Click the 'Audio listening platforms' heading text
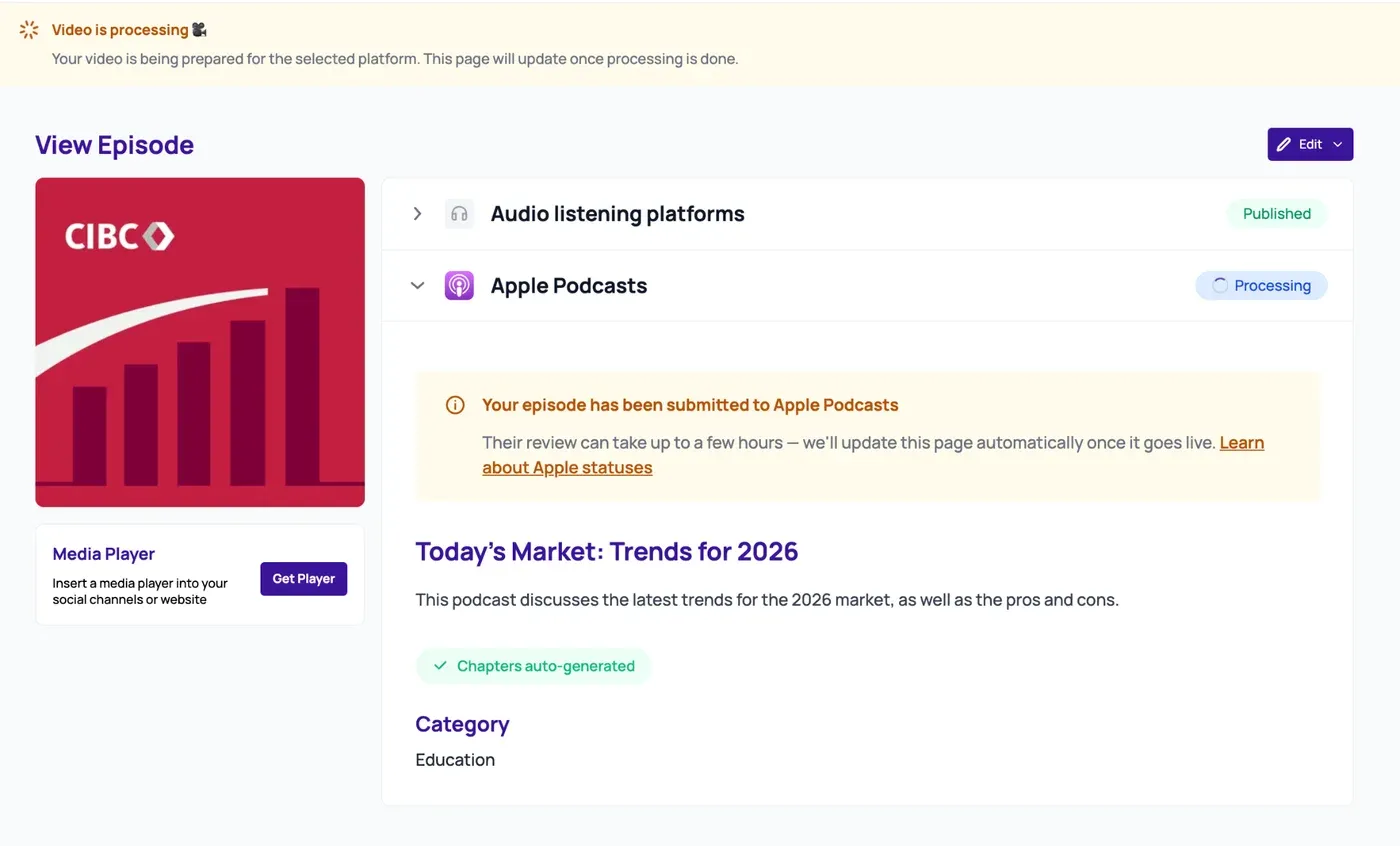This screenshot has width=1400, height=846. [617, 214]
